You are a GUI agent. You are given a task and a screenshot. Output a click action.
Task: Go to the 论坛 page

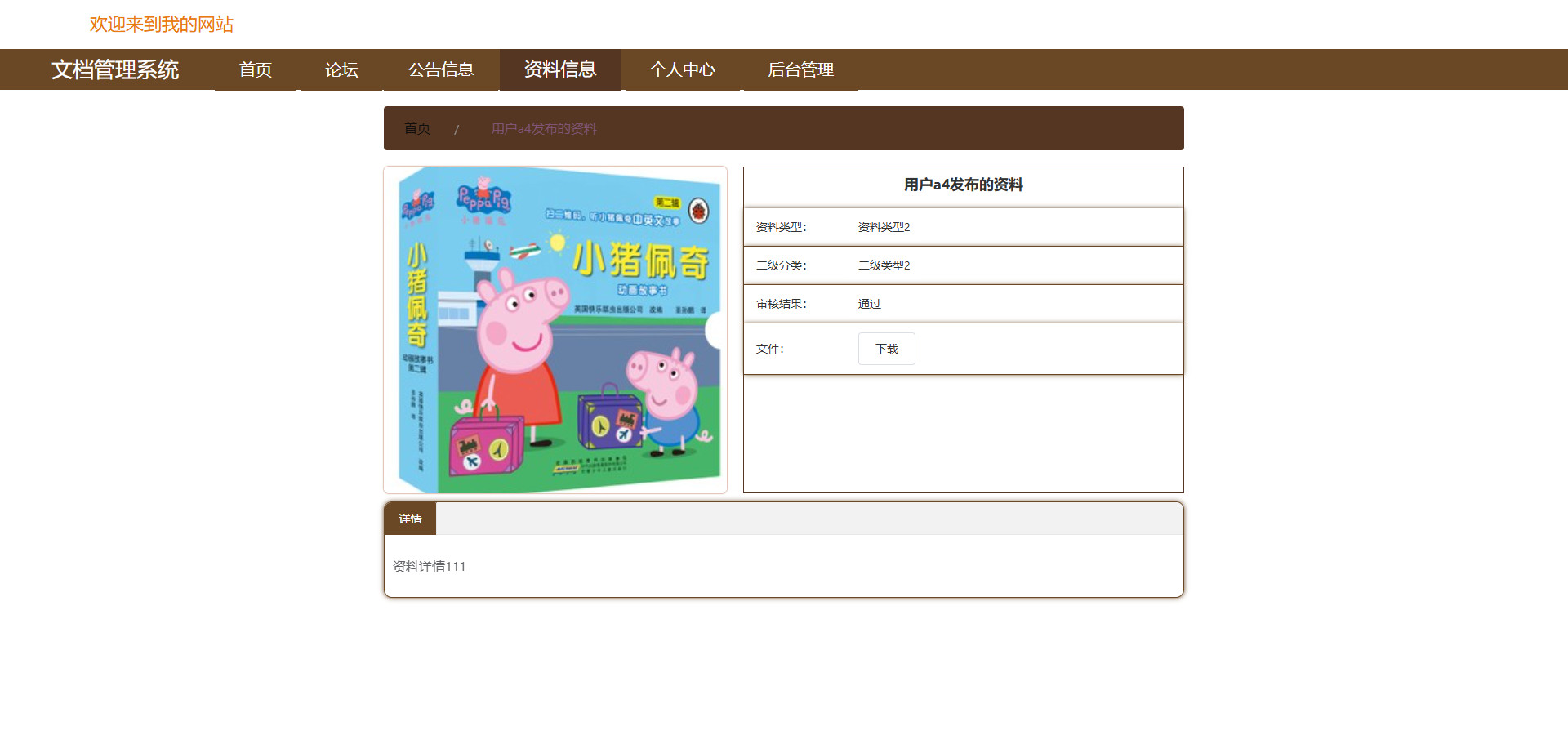pos(341,69)
